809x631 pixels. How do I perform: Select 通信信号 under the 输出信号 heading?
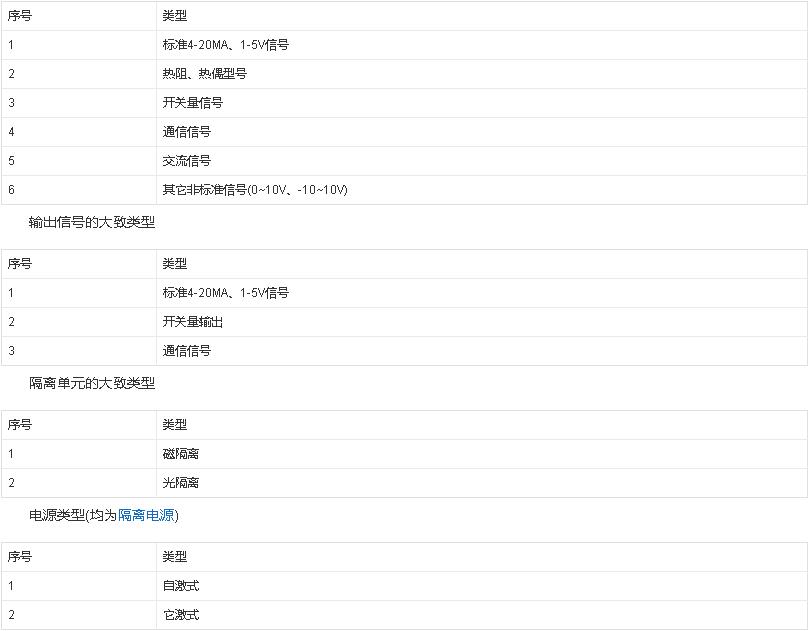[186, 351]
